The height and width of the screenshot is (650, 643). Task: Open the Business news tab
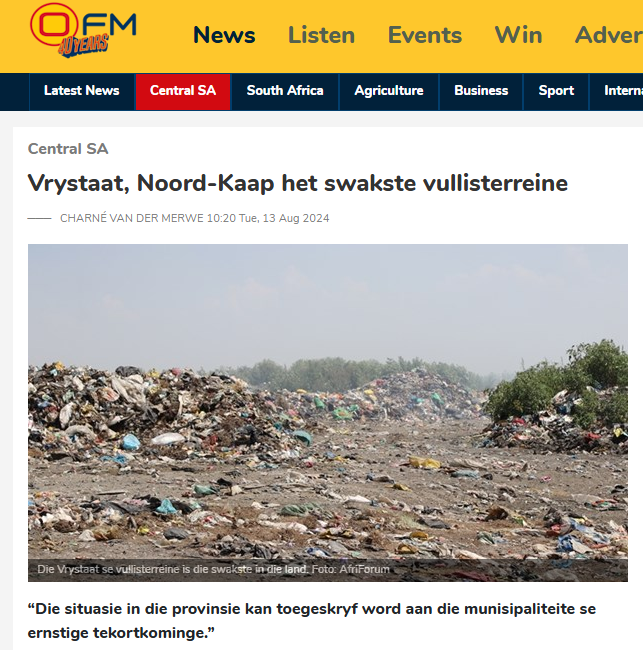point(481,91)
